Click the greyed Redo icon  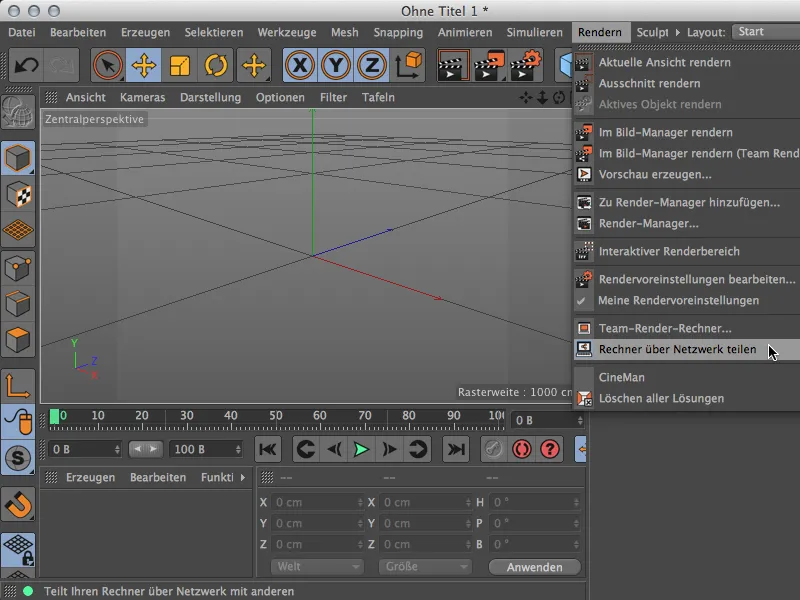(x=61, y=65)
